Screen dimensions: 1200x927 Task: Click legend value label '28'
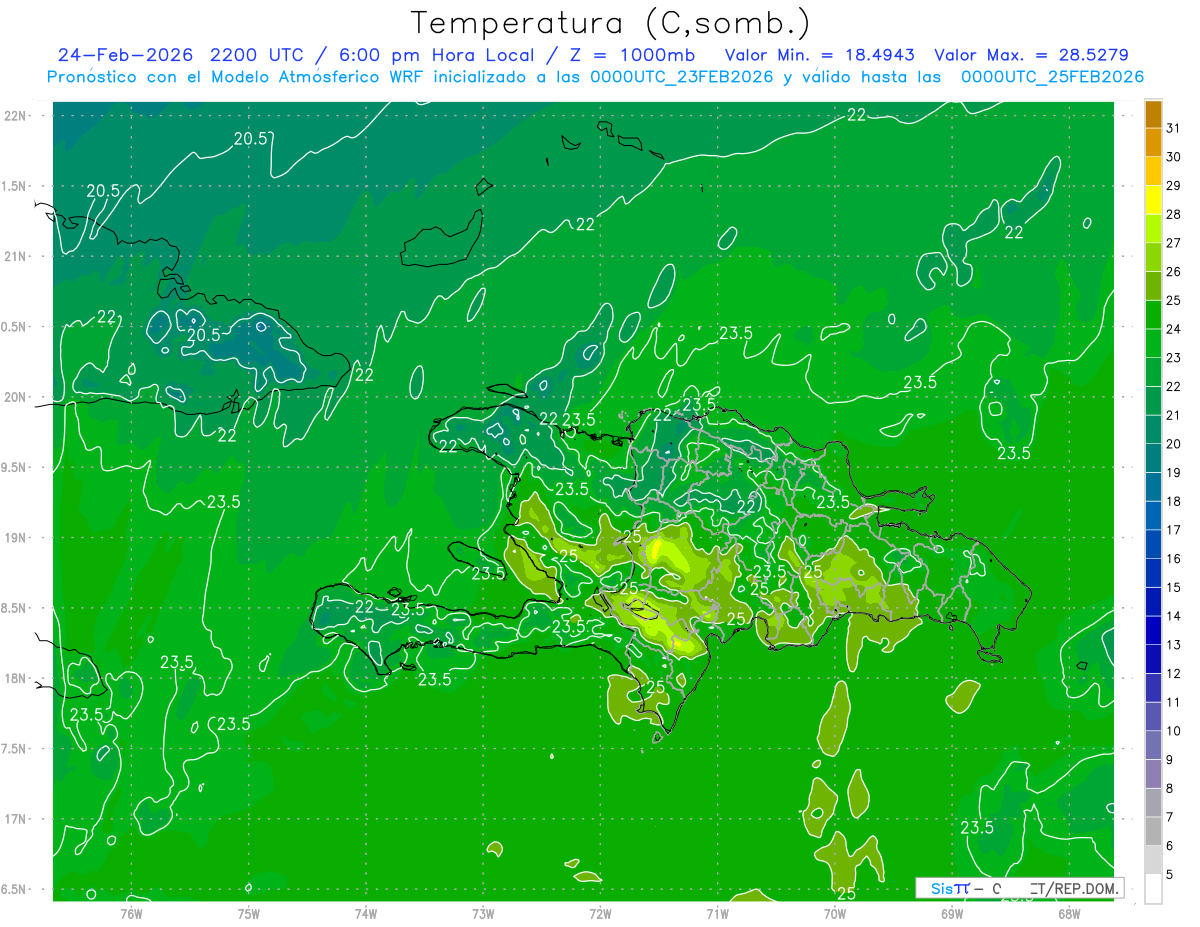(x=1174, y=214)
